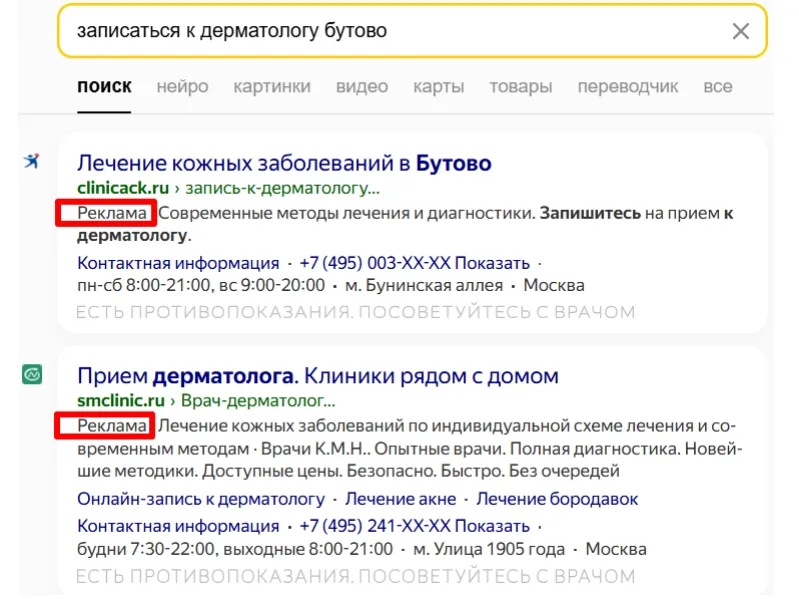
Task: Click Реклама label in smclinic.ru result
Action: [x=112, y=425]
